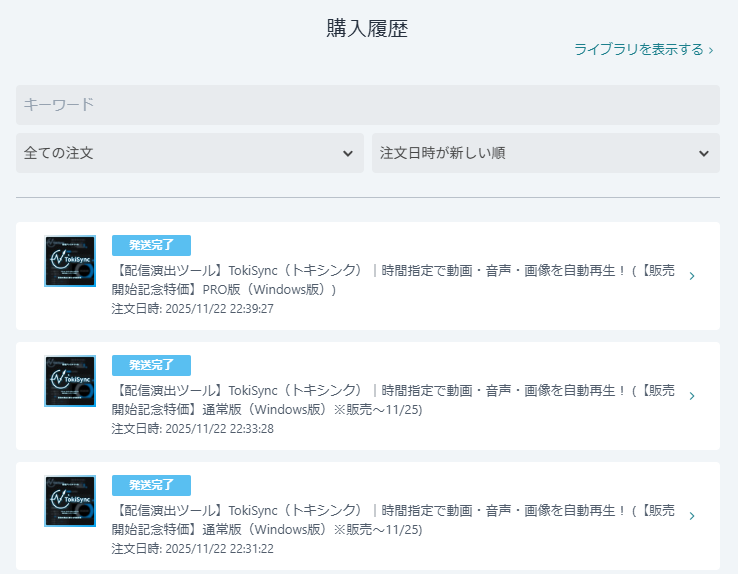The height and width of the screenshot is (574, 738).
Task: Open the 全ての注文 filter dropdown
Action: [x=190, y=153]
